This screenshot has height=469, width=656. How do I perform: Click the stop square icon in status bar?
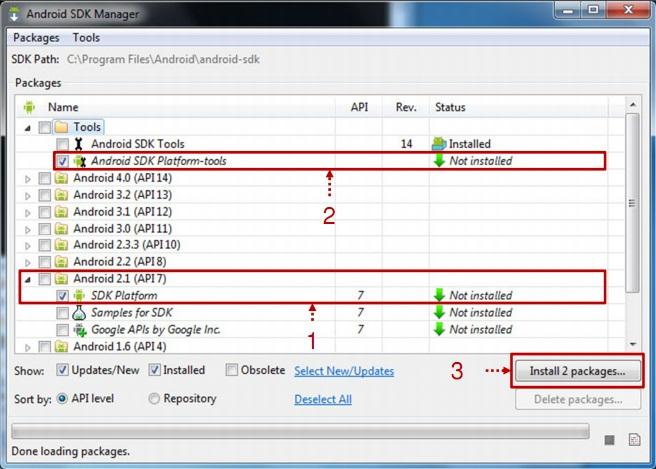[610, 440]
